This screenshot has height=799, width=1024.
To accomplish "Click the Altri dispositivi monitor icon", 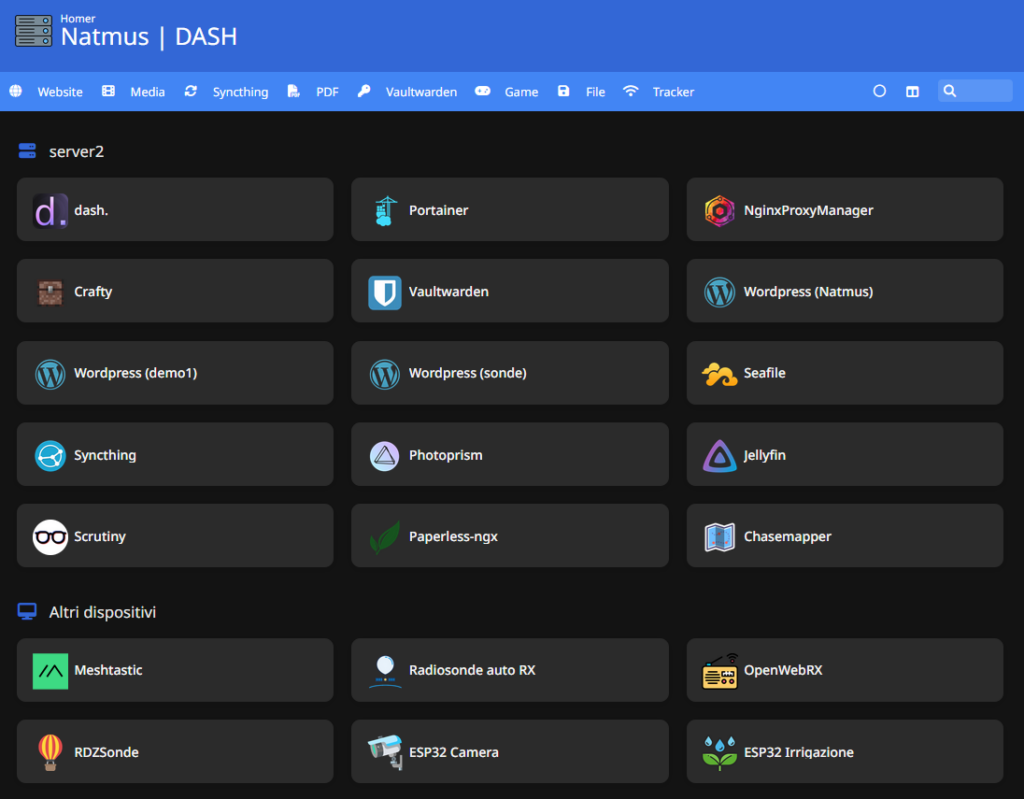I will click(x=27, y=611).
